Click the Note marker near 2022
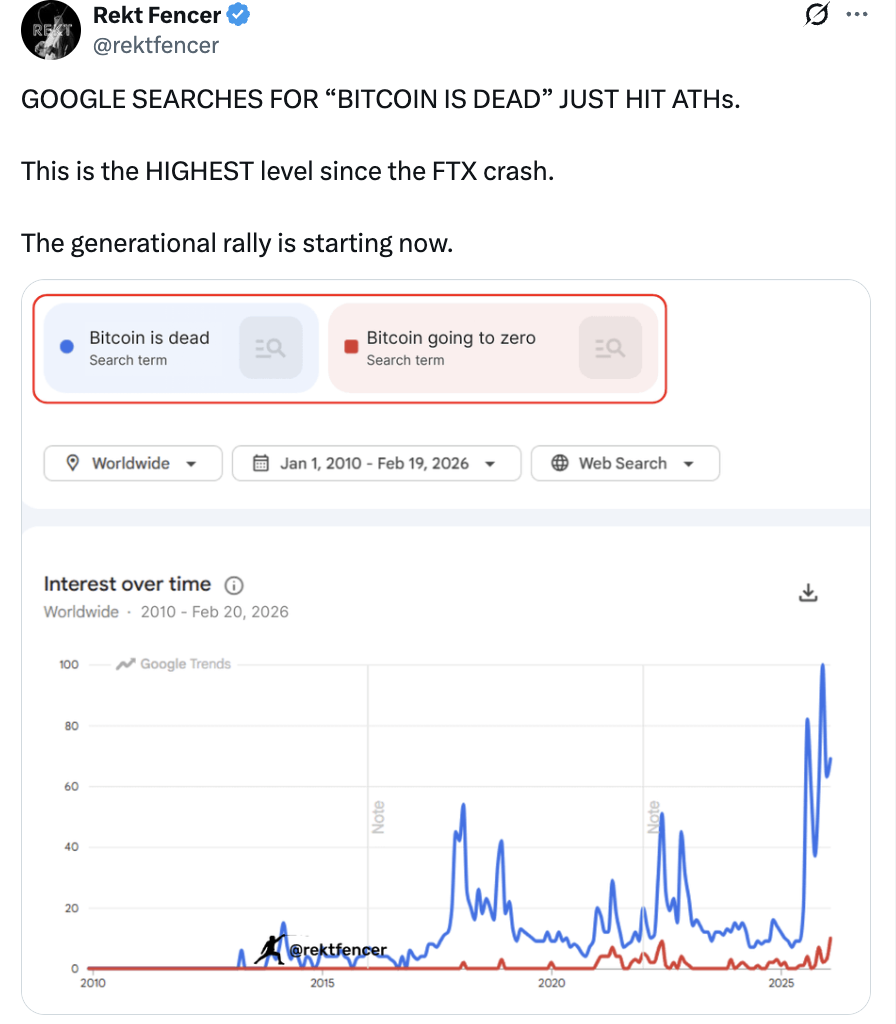The width and height of the screenshot is (896, 1024). (654, 817)
